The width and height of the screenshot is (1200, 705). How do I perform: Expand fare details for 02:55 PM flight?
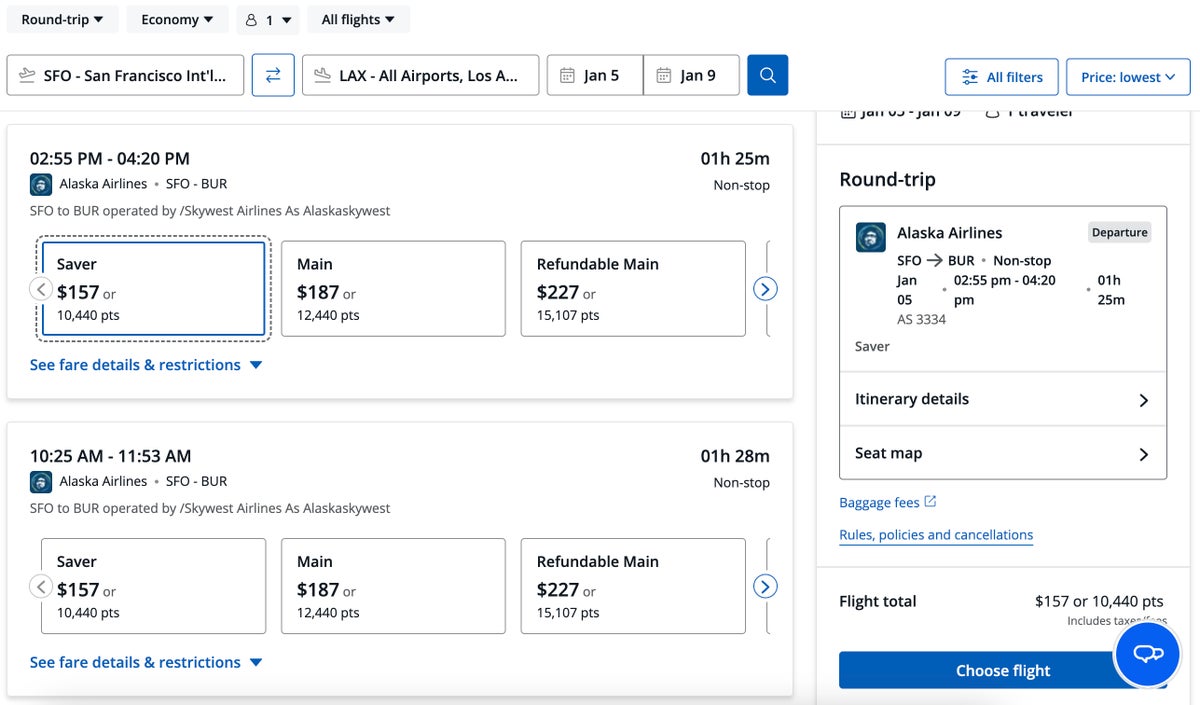146,365
